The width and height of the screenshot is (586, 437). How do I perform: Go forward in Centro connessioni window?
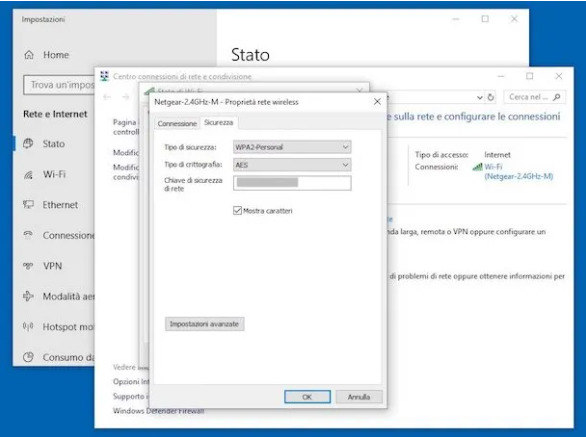point(126,97)
